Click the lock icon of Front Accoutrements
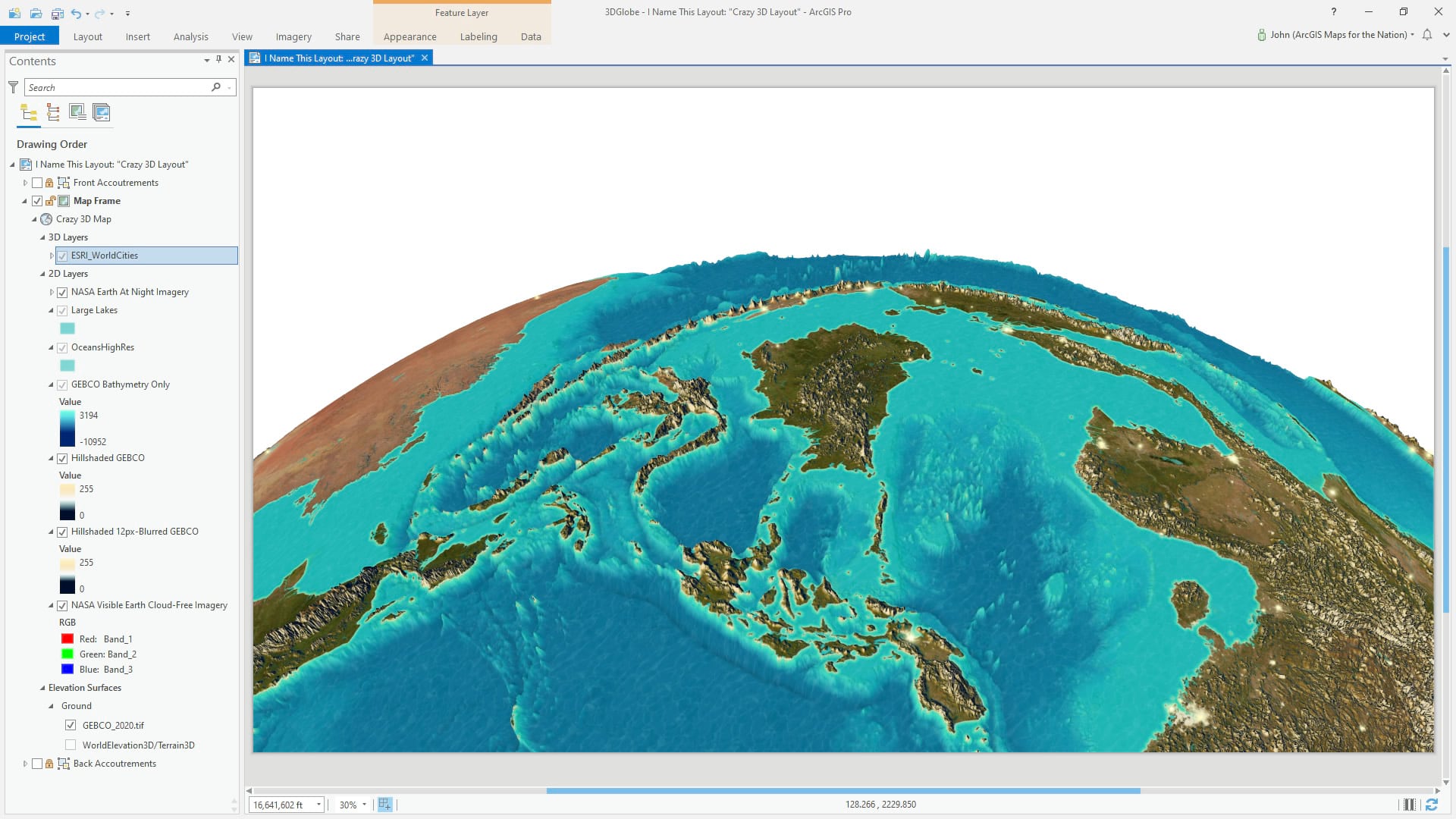Image resolution: width=1456 pixels, height=819 pixels. pyautogui.click(x=49, y=183)
